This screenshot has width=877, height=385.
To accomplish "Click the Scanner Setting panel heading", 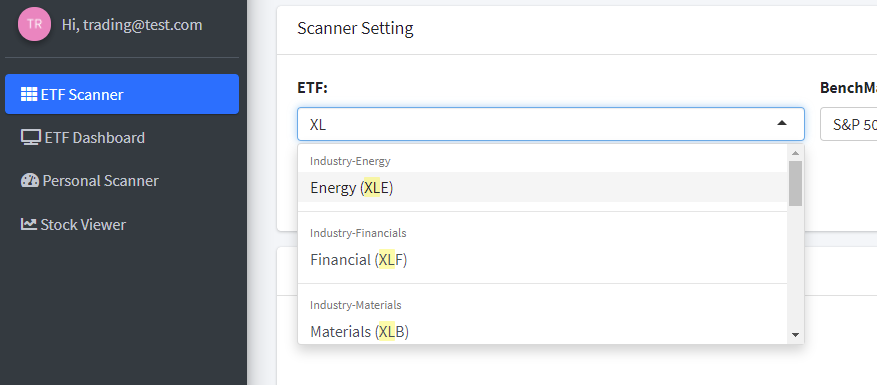I will point(355,29).
